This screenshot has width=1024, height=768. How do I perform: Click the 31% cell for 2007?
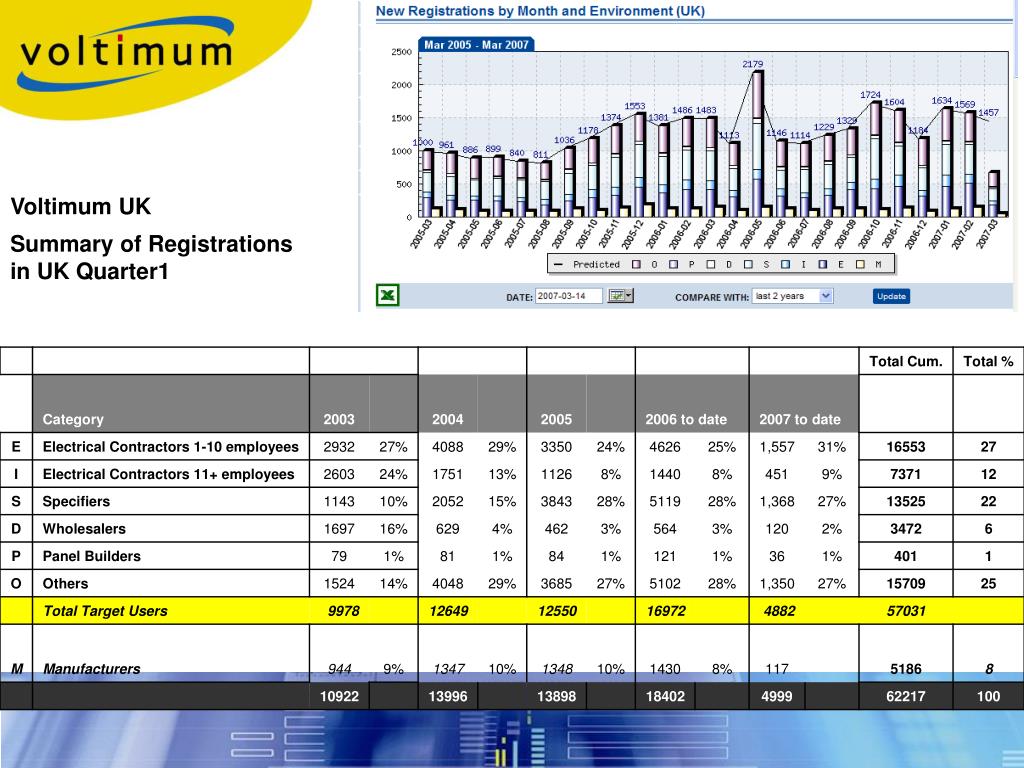coord(831,447)
